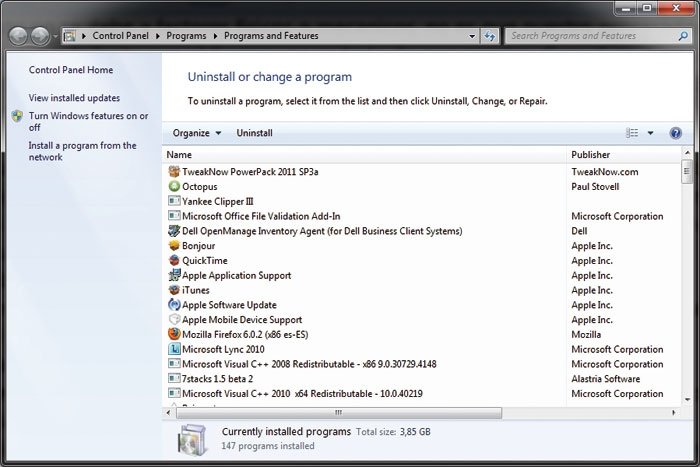Click the Control Panel icon in address bar
The height and width of the screenshot is (467, 700).
click(x=69, y=36)
